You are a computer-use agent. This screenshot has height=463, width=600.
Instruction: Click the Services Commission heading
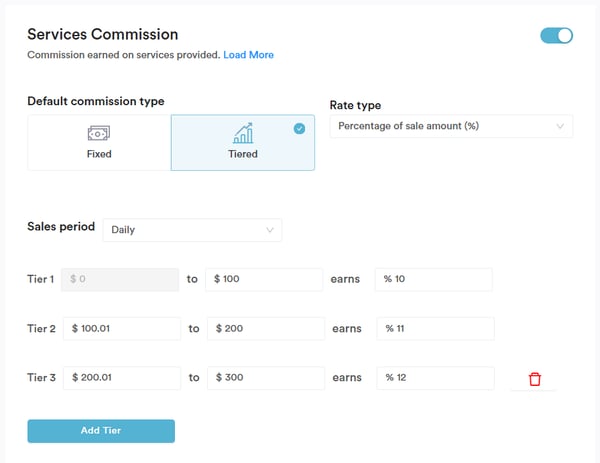(103, 34)
